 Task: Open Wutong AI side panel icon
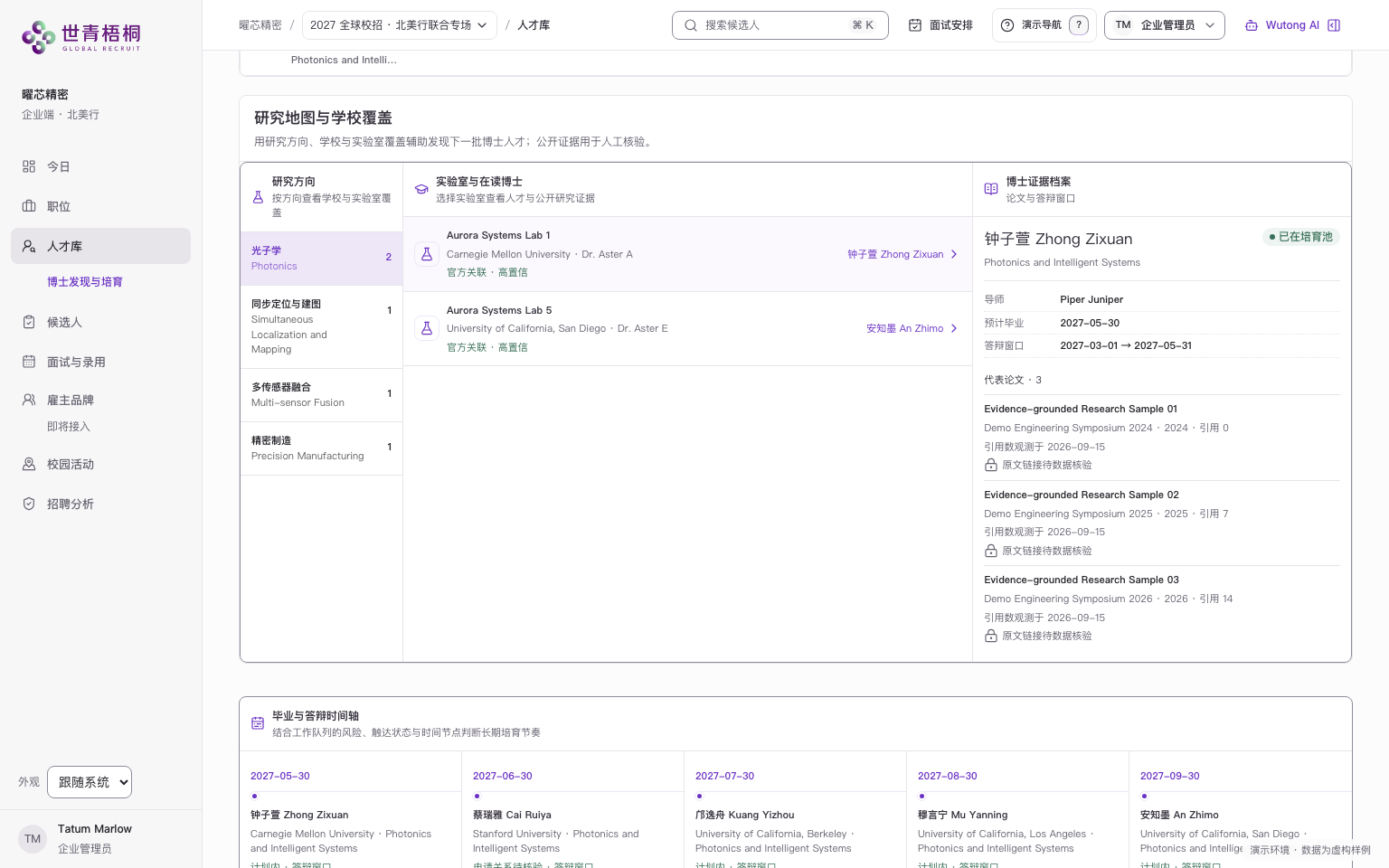click(x=1334, y=25)
